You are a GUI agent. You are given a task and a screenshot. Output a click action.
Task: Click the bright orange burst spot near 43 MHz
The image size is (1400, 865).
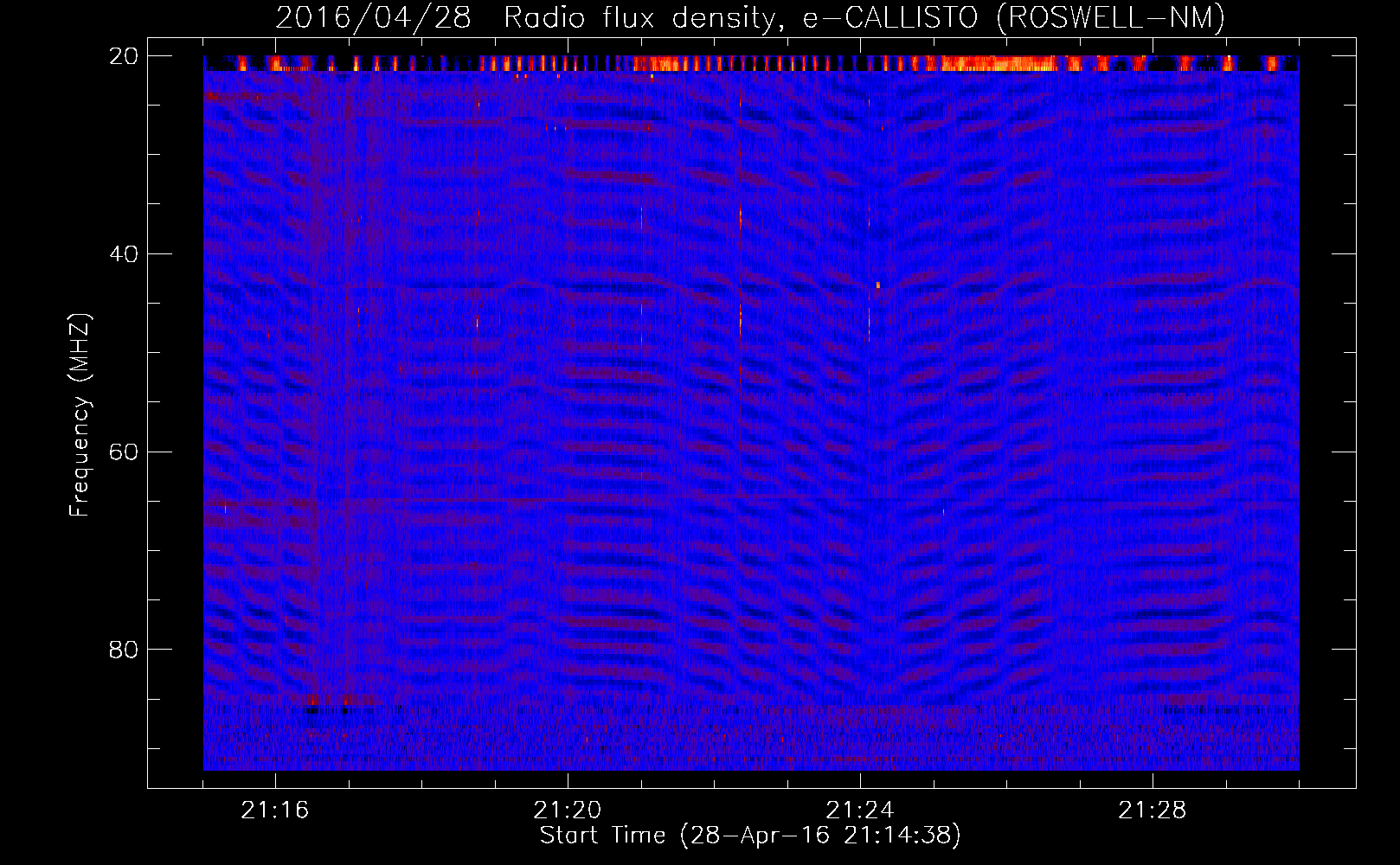[x=877, y=285]
